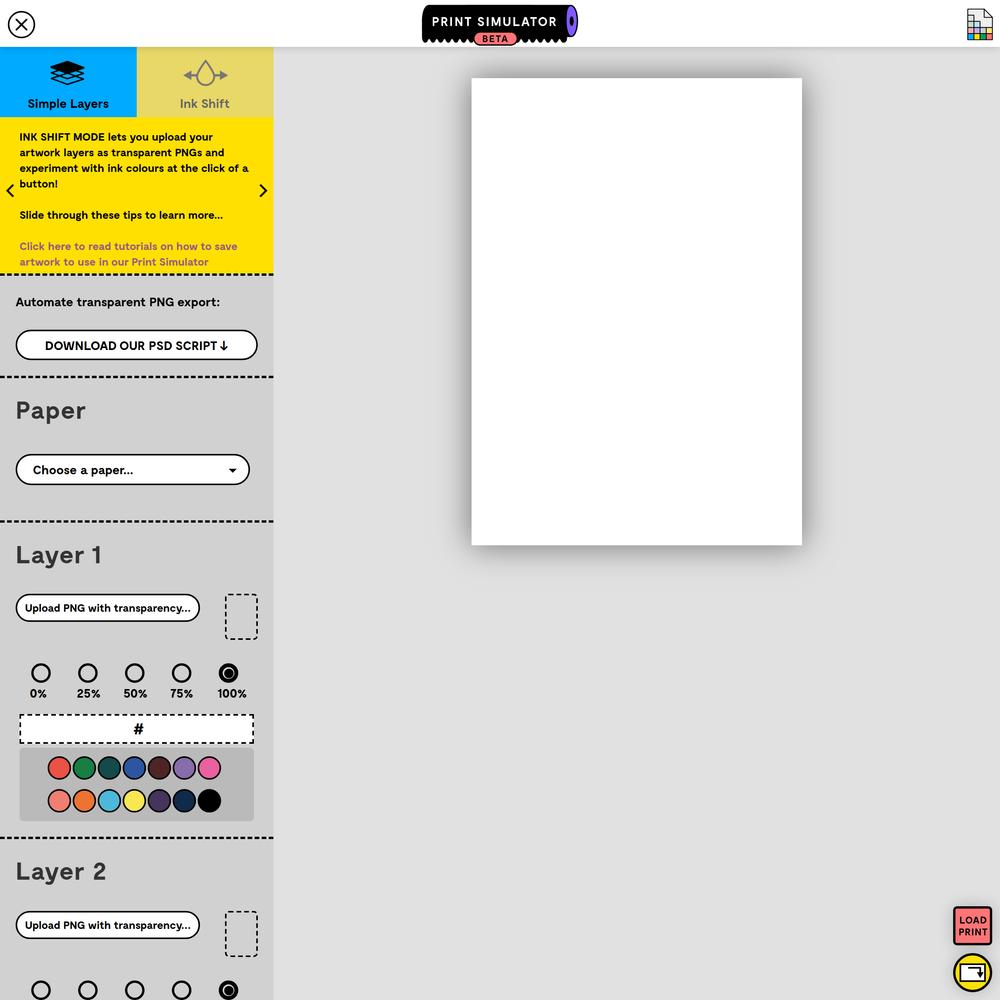Select the middle opacity radio of Layer 2

[x=135, y=990]
